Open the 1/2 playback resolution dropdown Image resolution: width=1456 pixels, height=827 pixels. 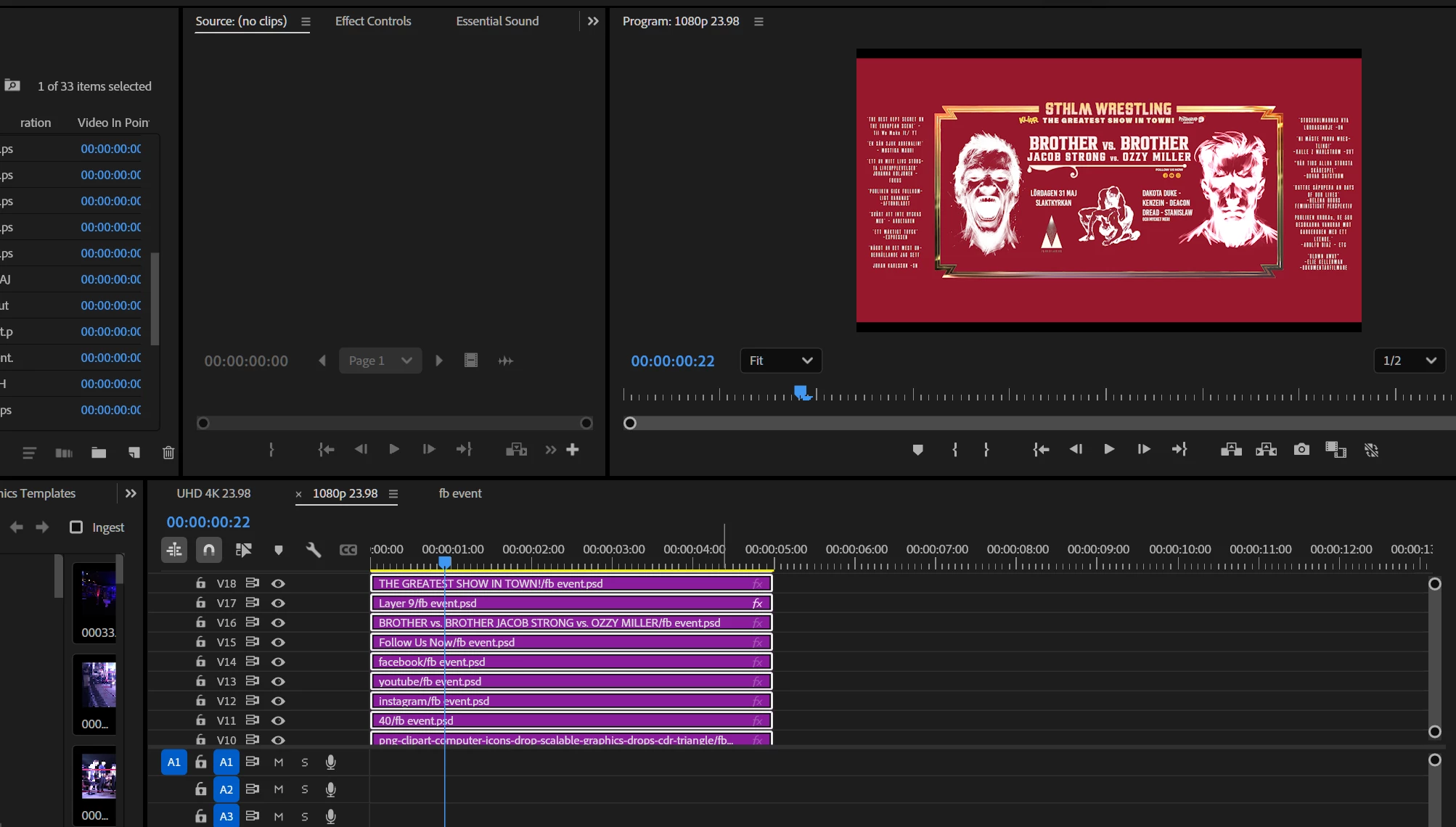[x=1409, y=361]
